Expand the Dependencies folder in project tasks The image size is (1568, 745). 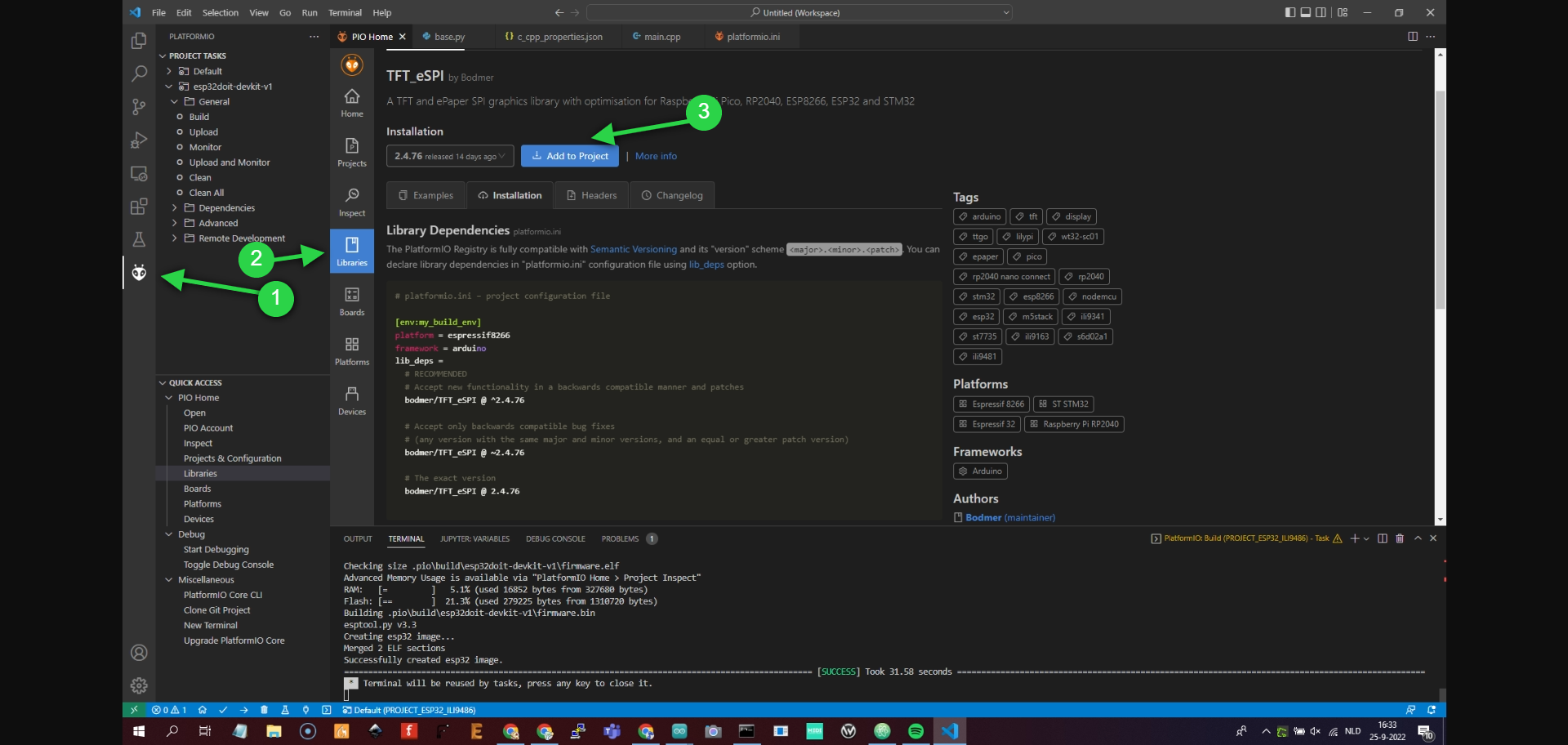(174, 207)
